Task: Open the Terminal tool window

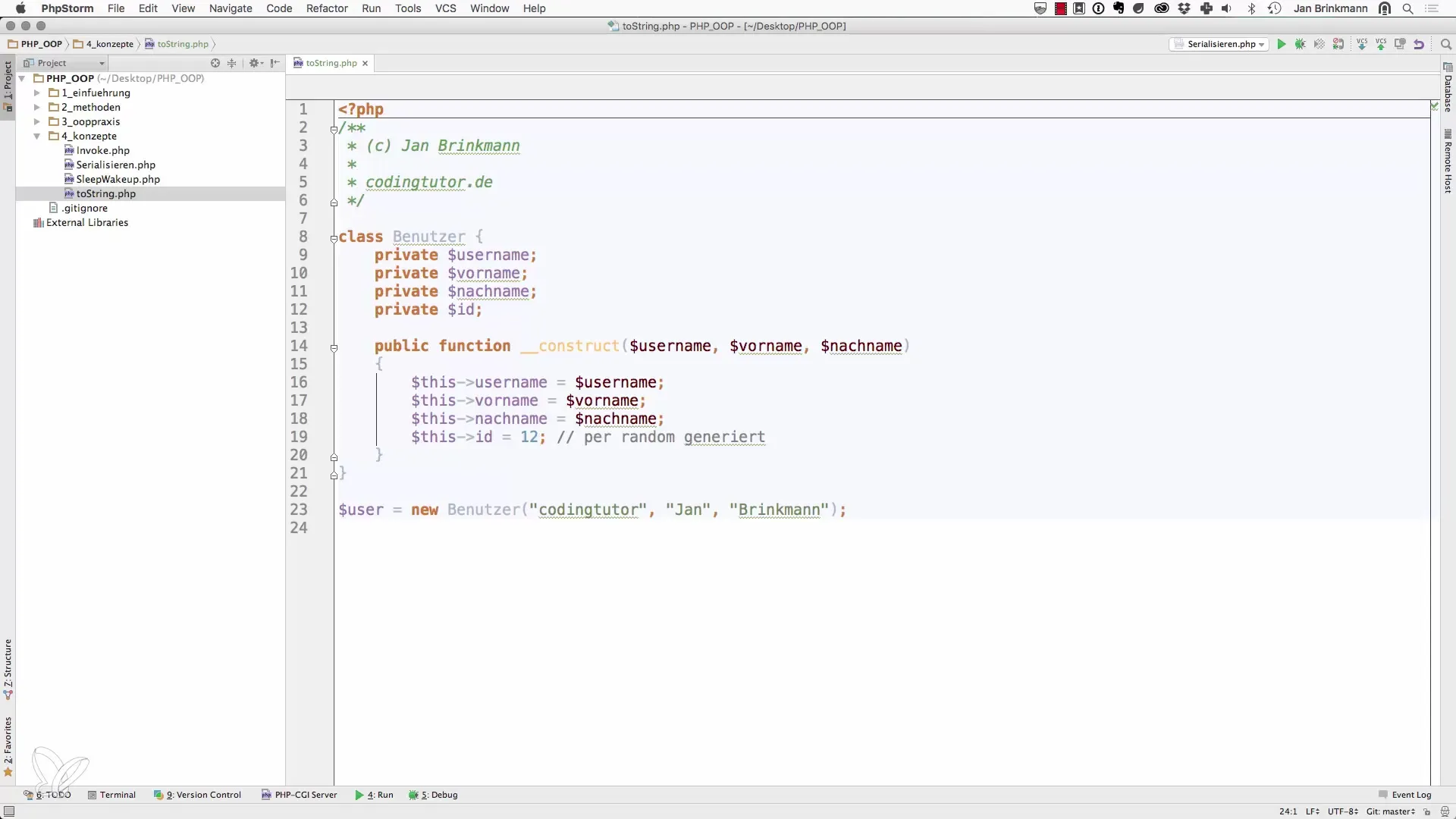Action: click(111, 795)
